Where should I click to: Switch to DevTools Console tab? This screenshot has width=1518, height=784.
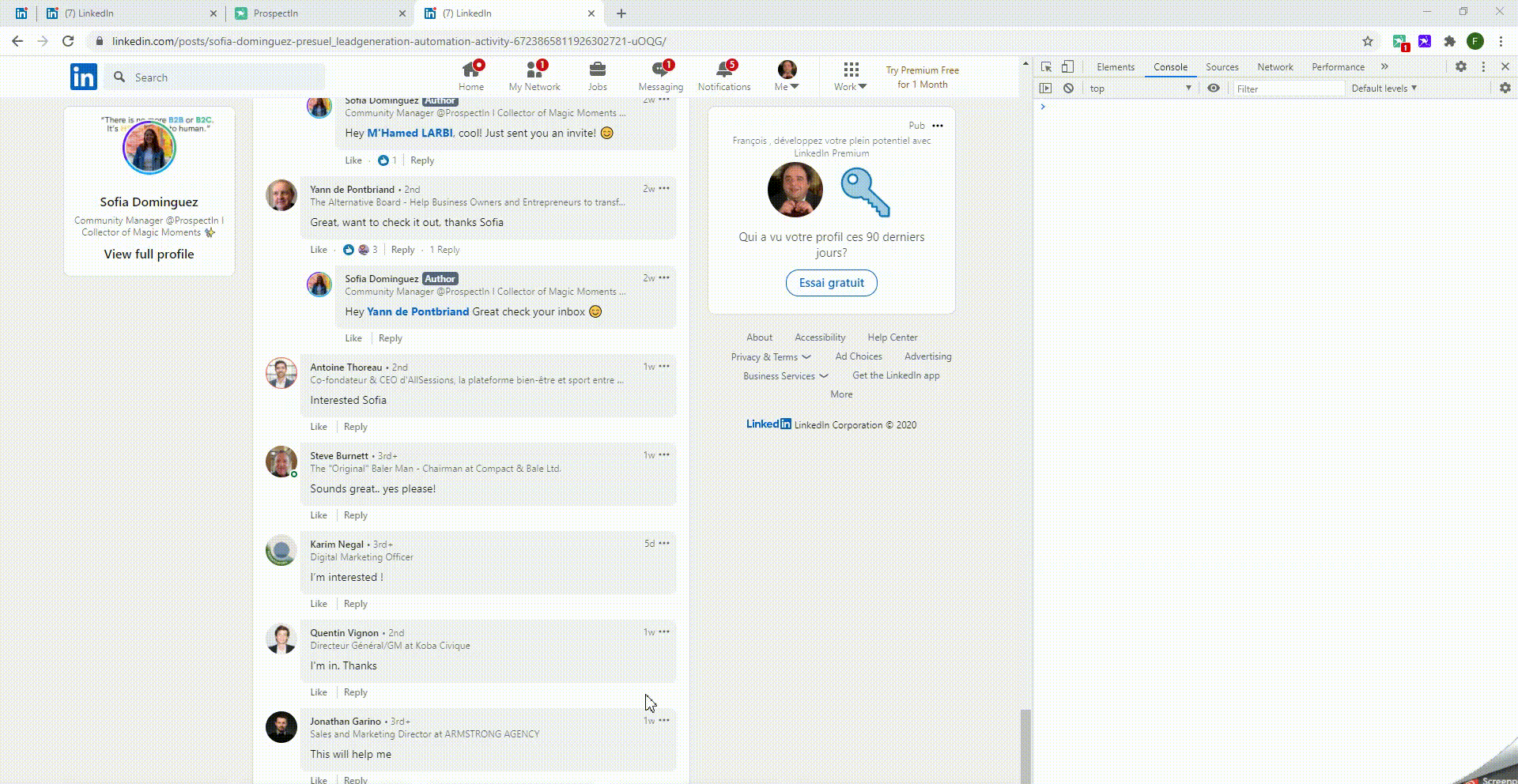click(1170, 67)
